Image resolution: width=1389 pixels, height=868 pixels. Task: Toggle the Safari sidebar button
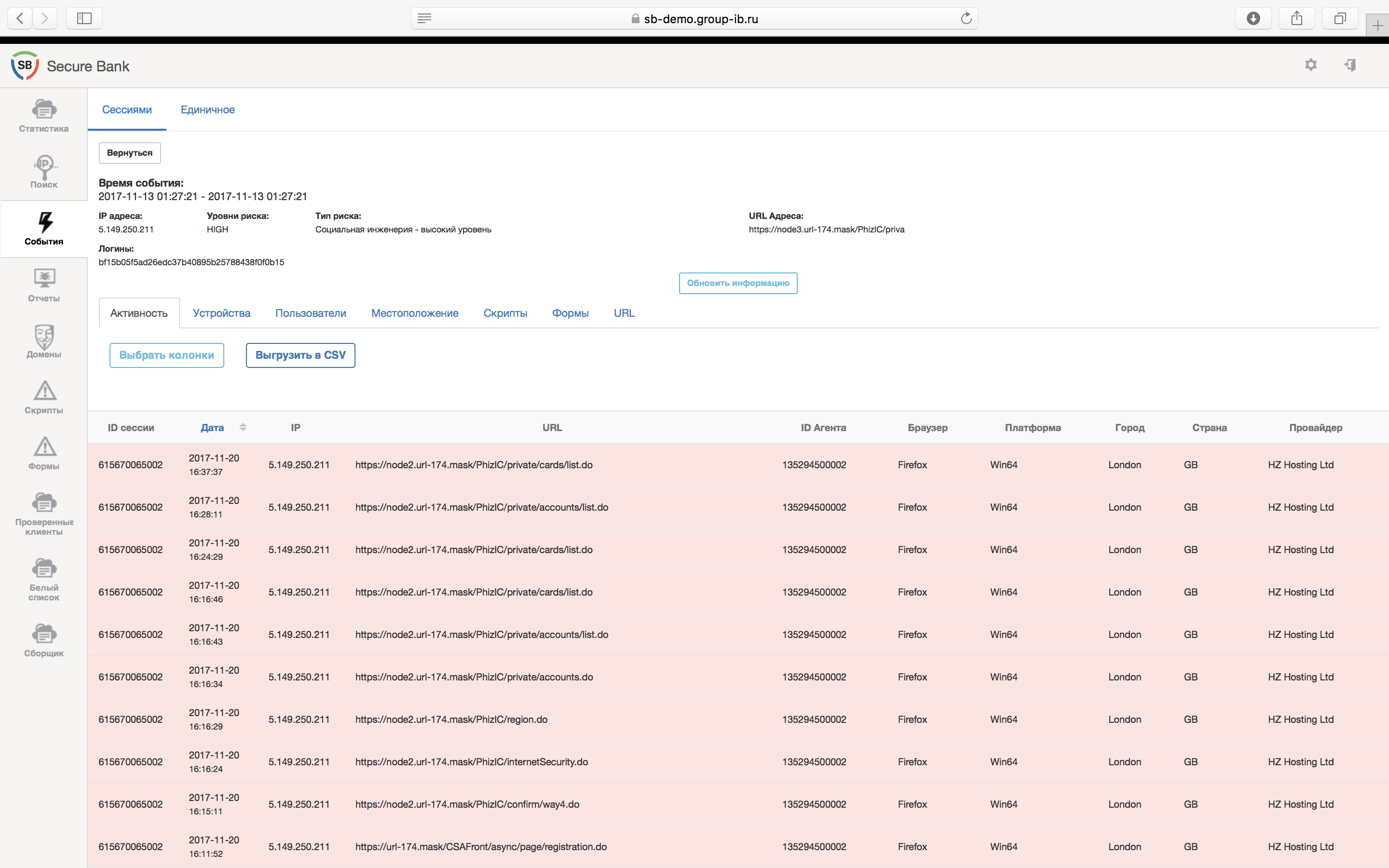84,18
